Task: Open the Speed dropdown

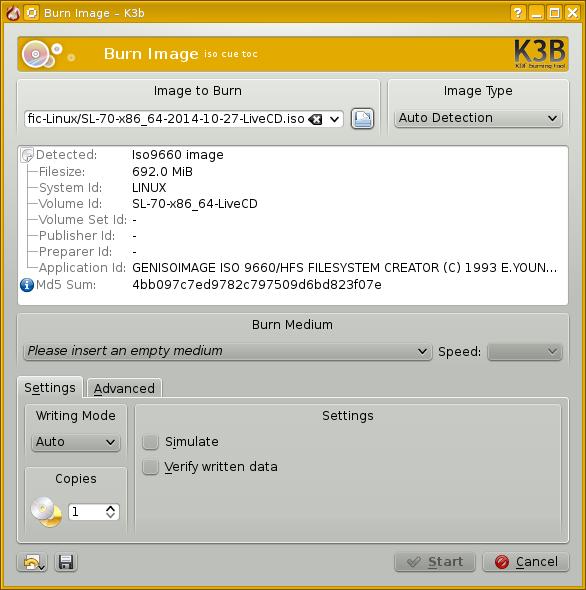Action: (525, 351)
